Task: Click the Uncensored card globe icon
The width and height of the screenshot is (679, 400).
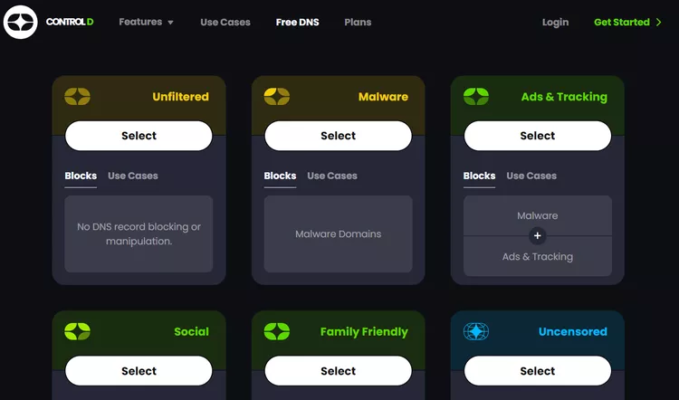Action: point(476,331)
